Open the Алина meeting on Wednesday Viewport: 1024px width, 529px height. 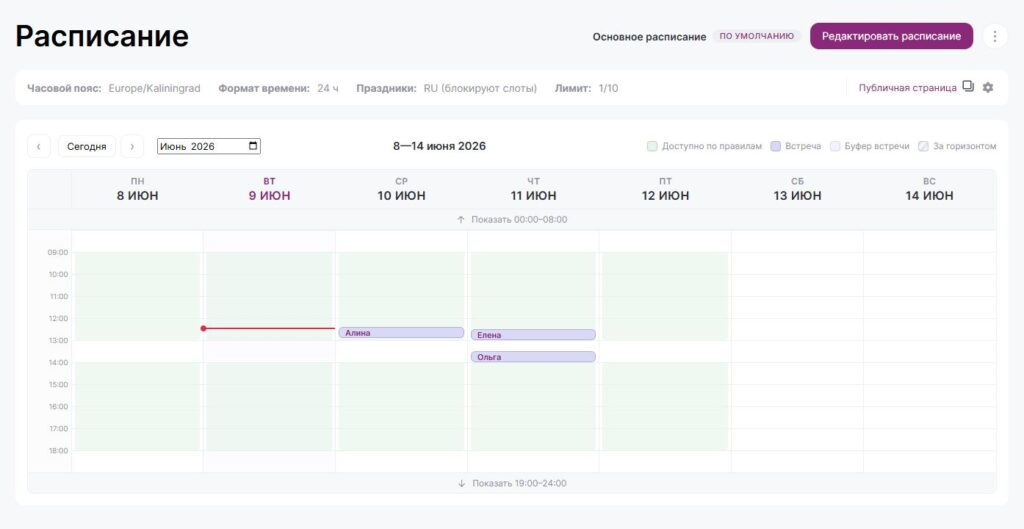point(401,333)
